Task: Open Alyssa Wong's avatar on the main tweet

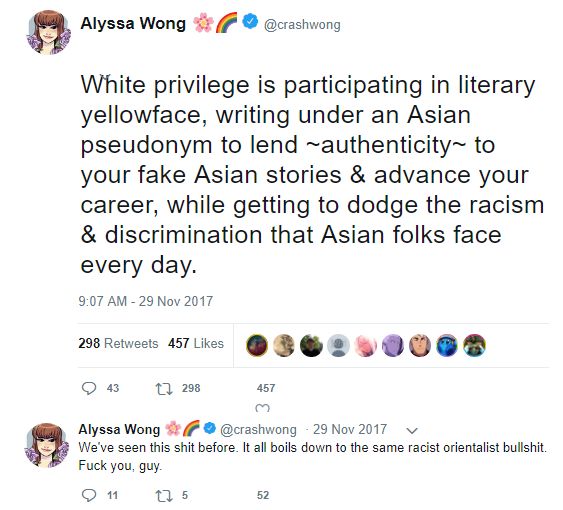Action: tap(48, 32)
